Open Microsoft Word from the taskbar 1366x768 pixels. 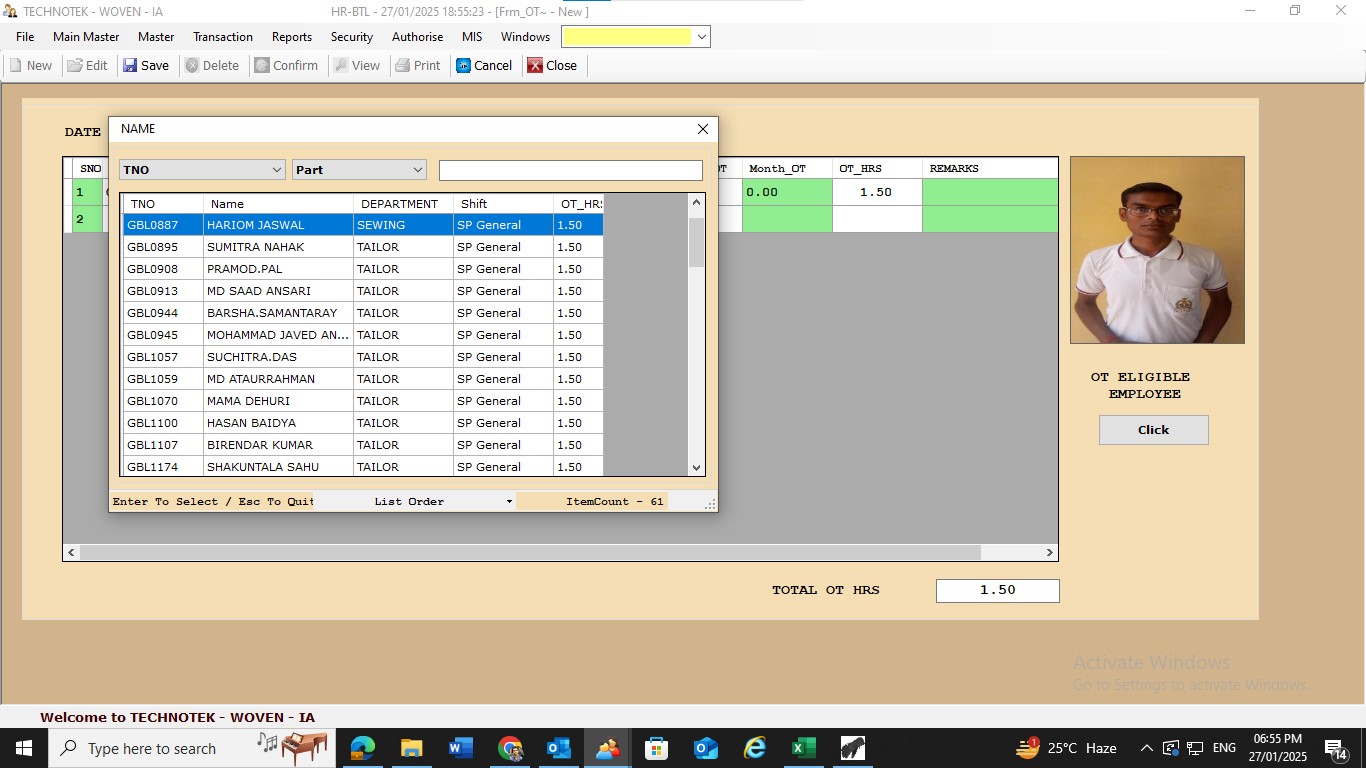pos(461,748)
